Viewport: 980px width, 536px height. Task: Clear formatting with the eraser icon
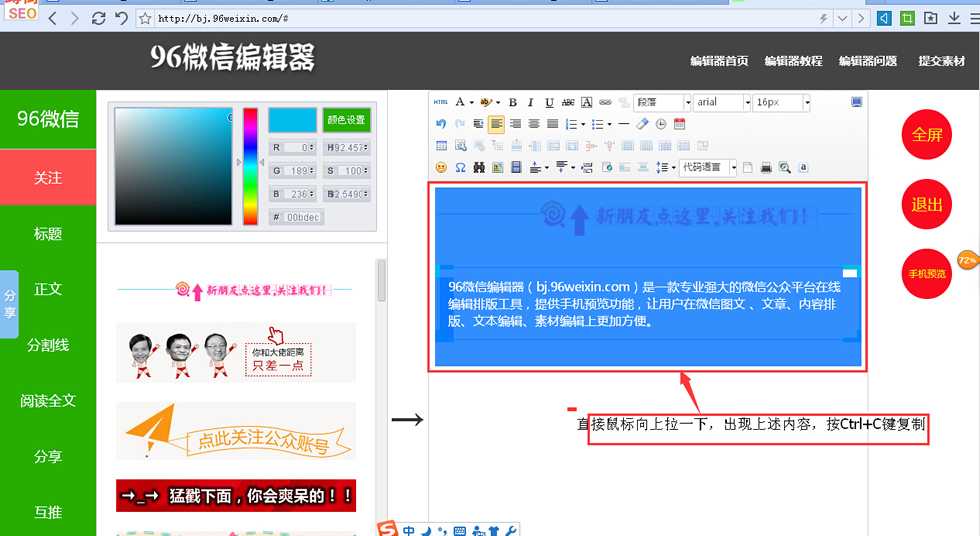tap(642, 124)
